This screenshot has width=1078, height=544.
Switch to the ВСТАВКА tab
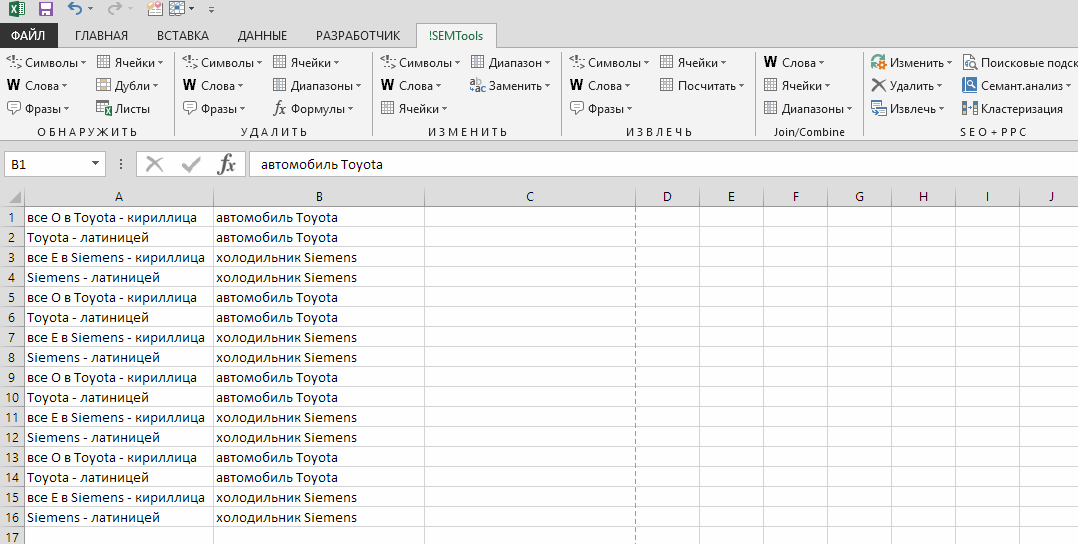pos(182,36)
